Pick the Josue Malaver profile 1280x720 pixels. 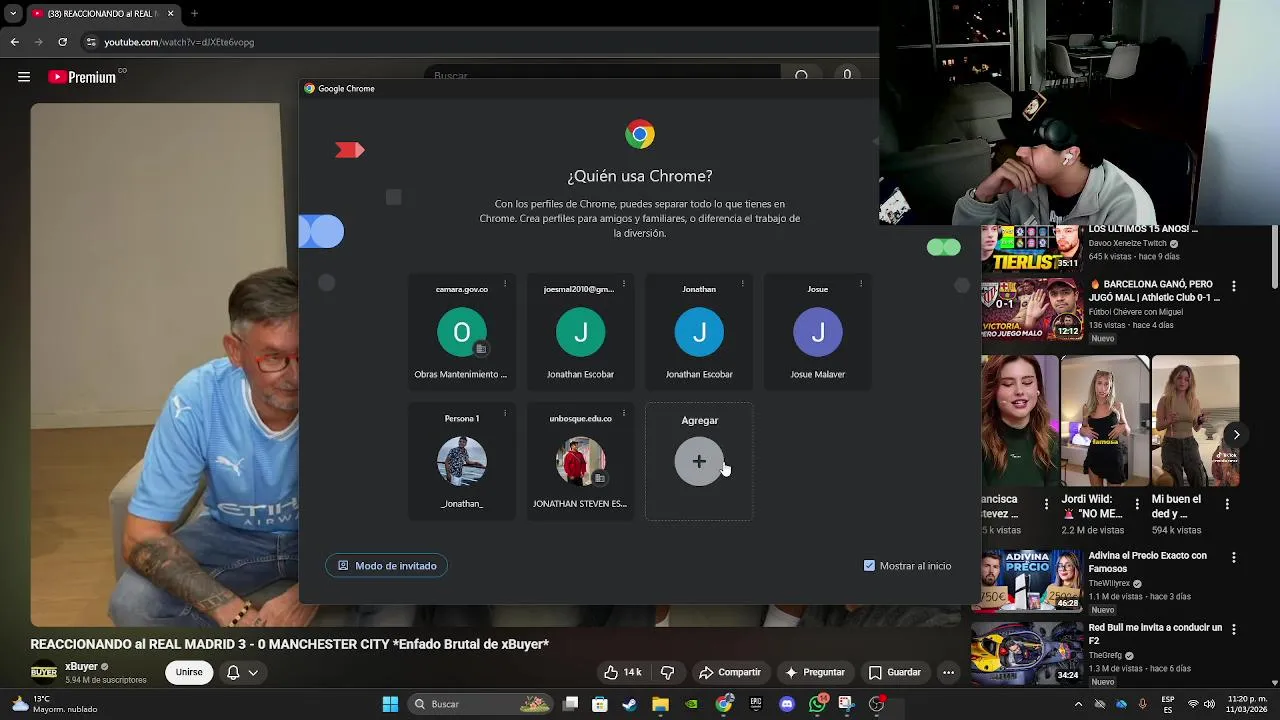click(x=818, y=332)
